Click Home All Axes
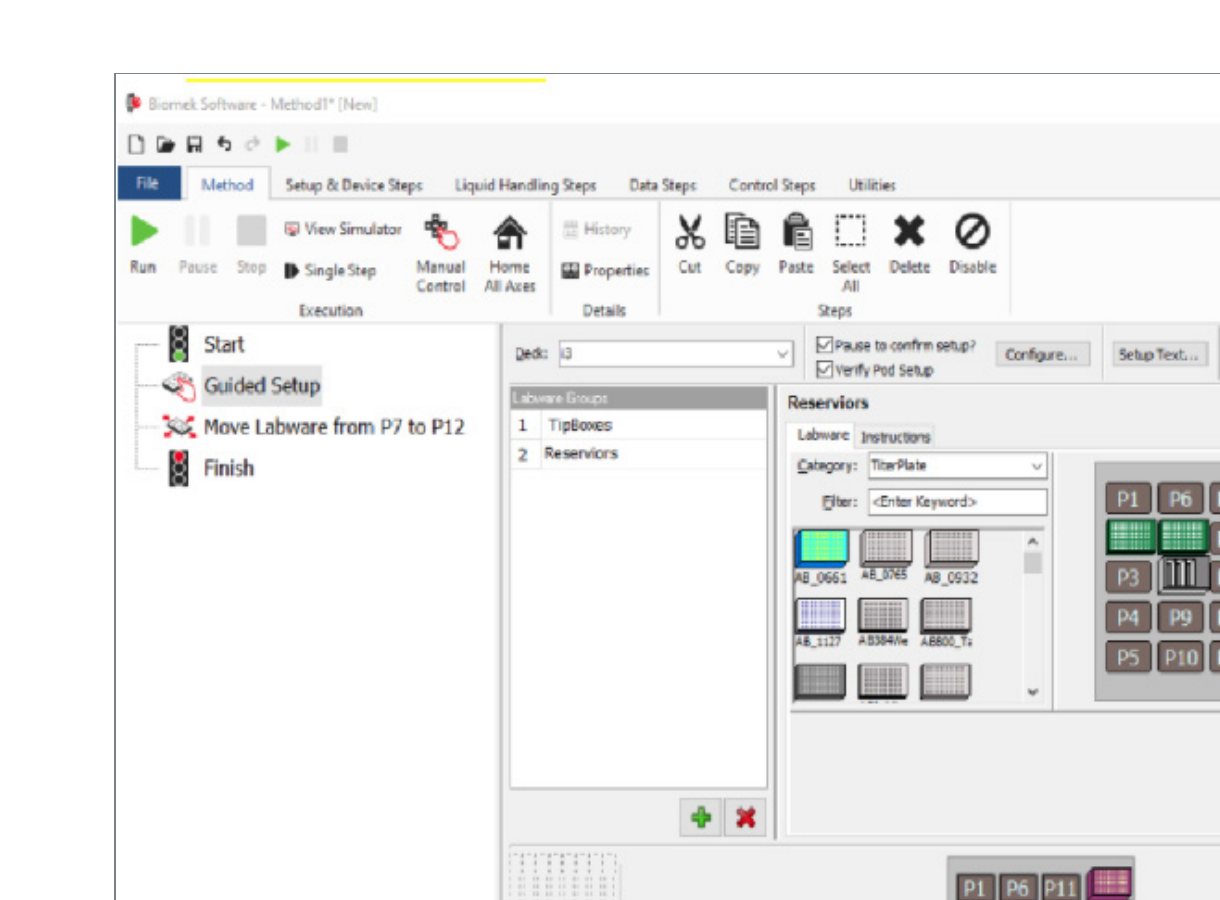Image resolution: width=1220 pixels, height=900 pixels. [x=510, y=254]
